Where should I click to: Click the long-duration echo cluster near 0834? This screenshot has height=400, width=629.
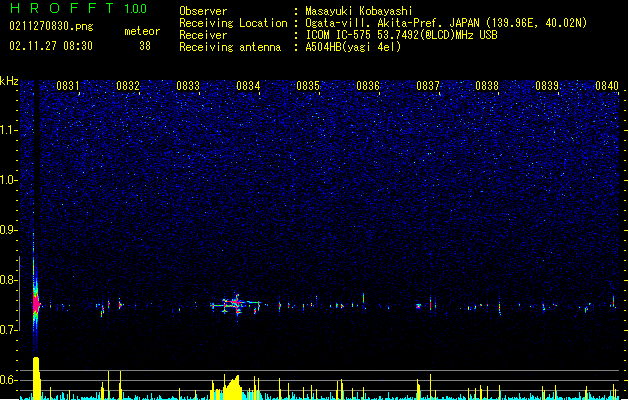click(236, 305)
